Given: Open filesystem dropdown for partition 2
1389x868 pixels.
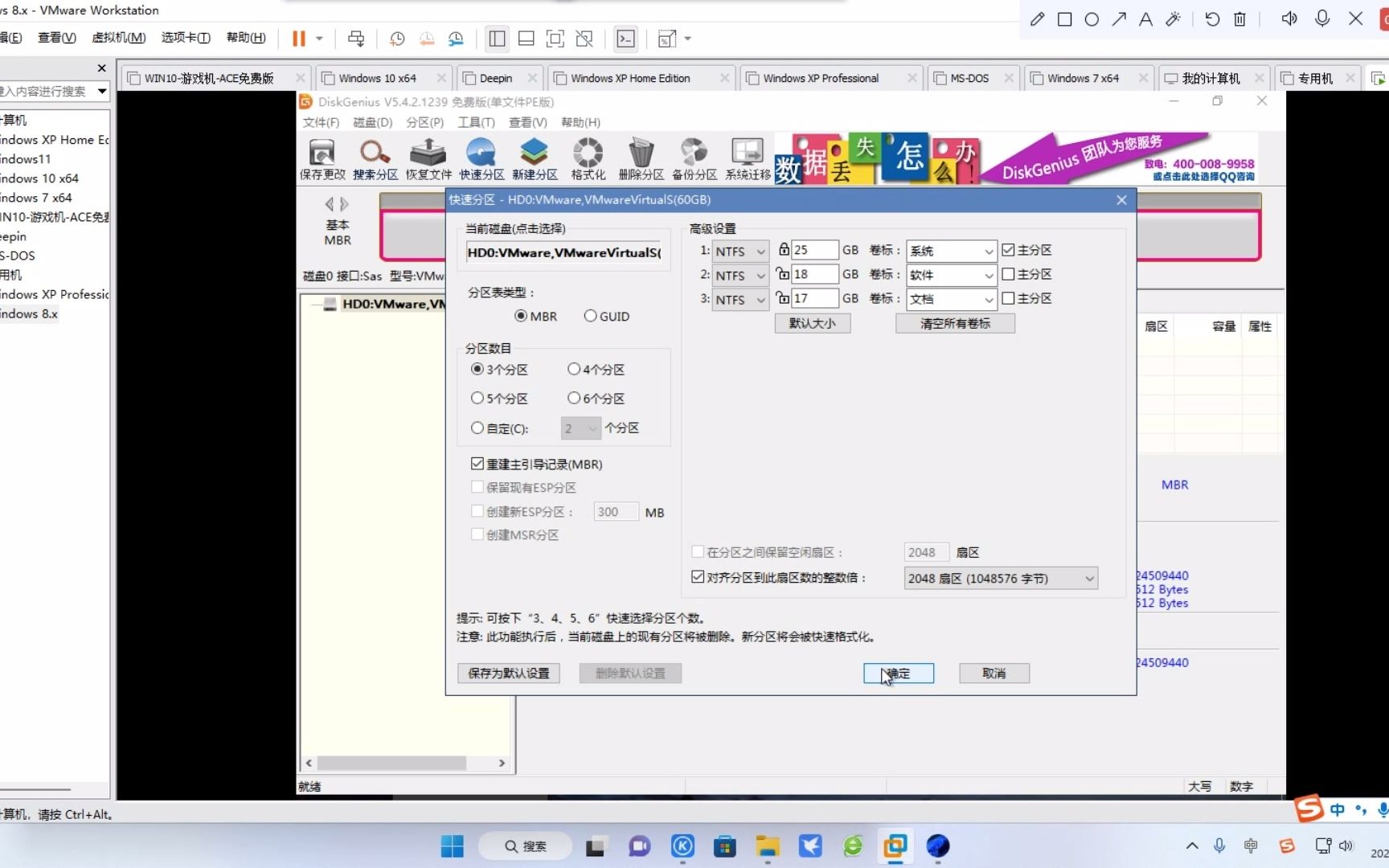Looking at the screenshot, I should click(740, 276).
